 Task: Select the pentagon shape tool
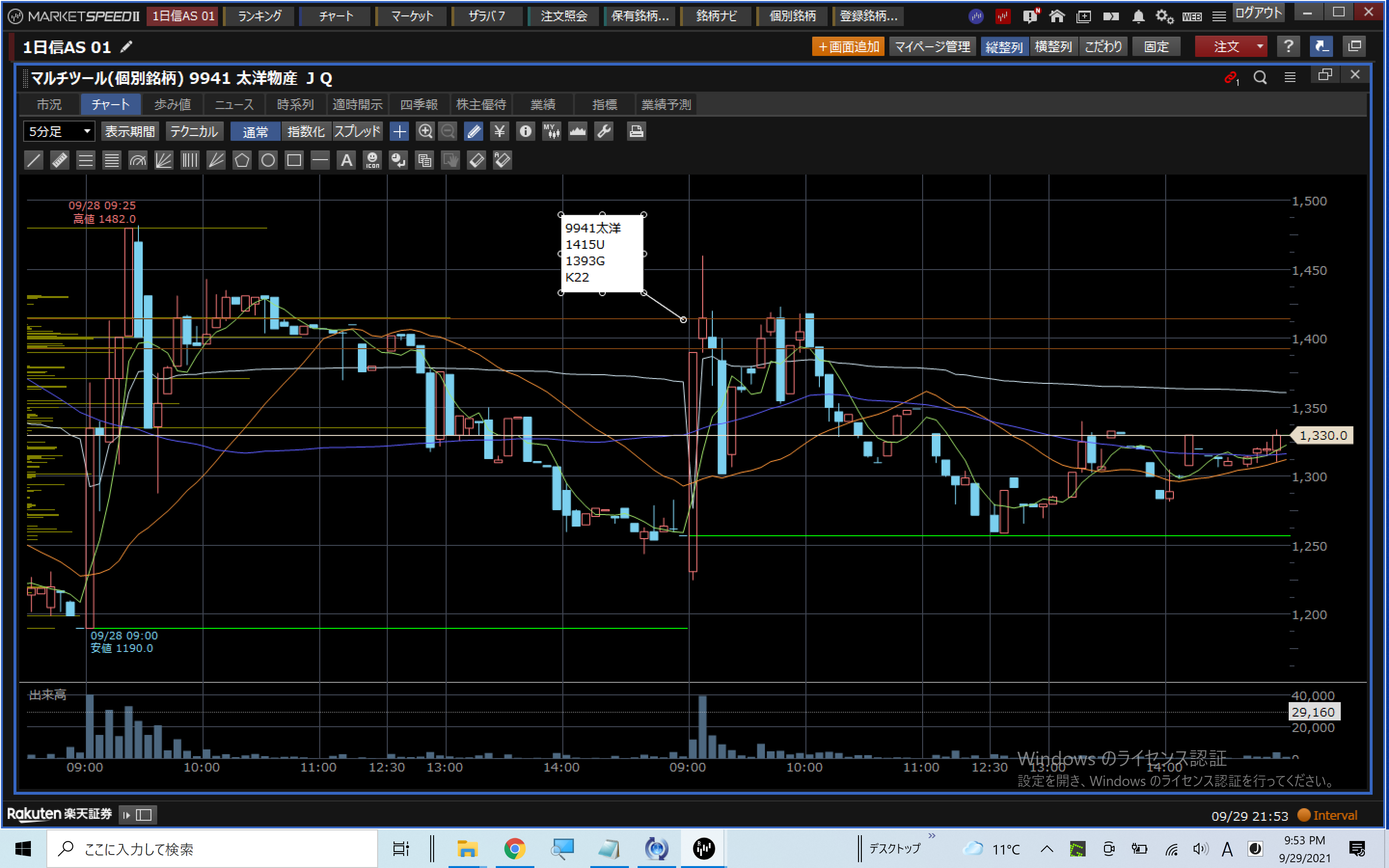[x=242, y=160]
